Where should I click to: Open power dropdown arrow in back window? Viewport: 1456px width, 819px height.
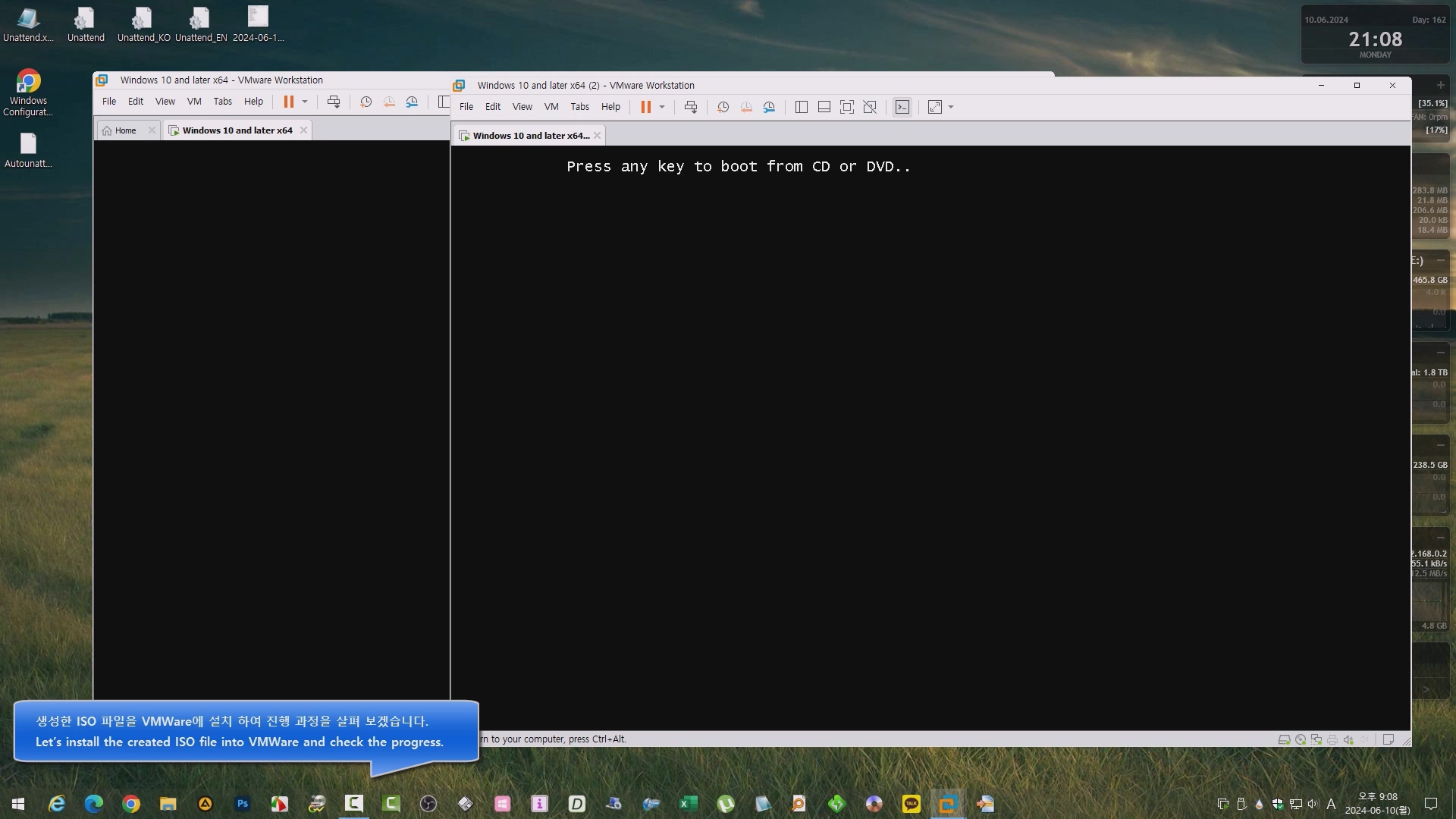[305, 102]
